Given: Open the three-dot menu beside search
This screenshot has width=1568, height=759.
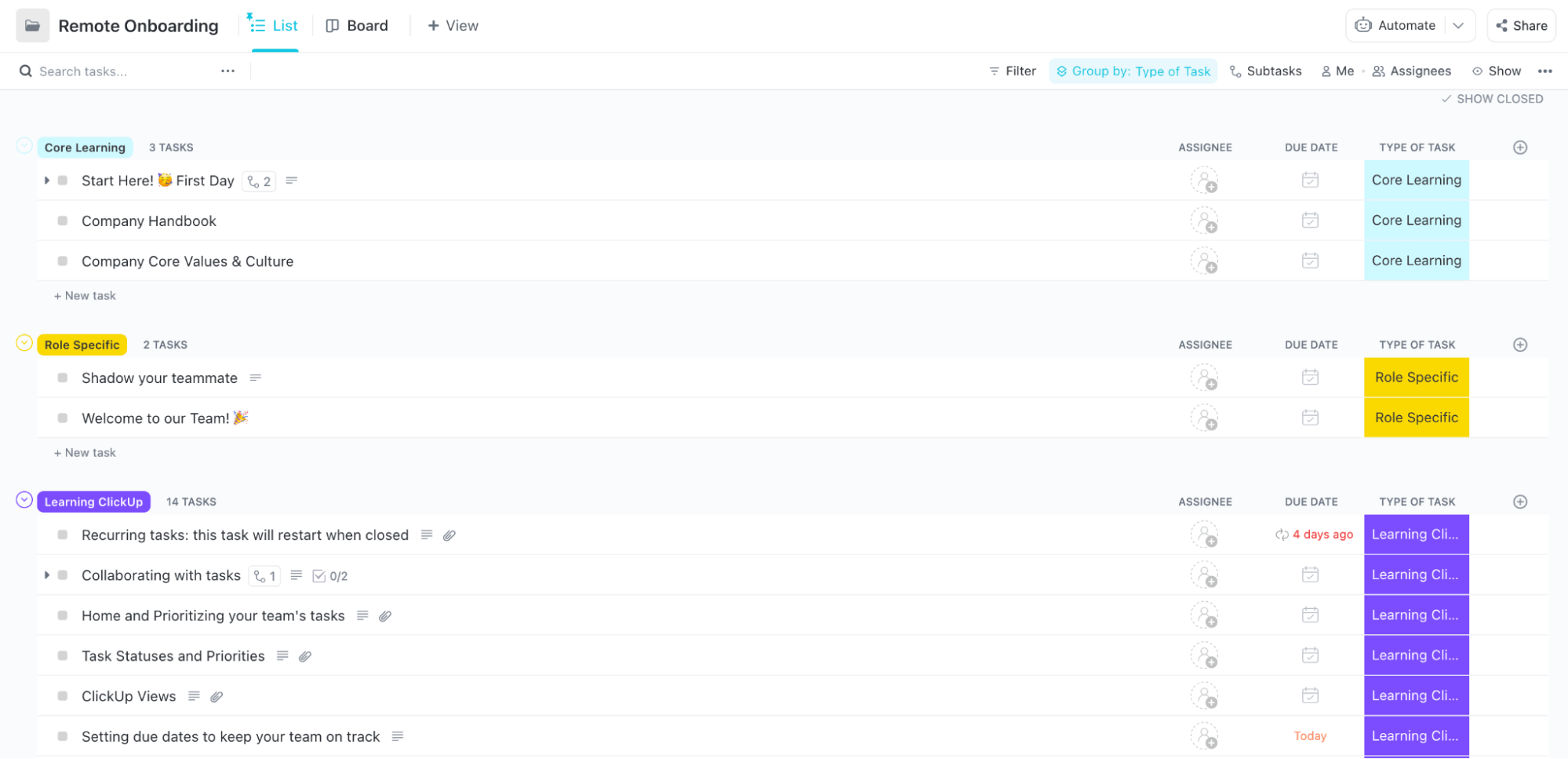Looking at the screenshot, I should click(227, 71).
